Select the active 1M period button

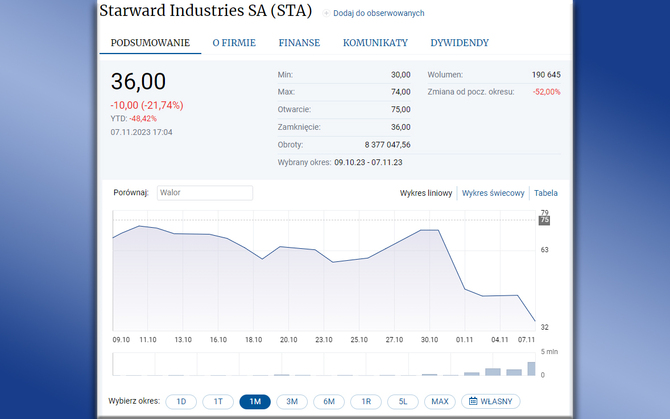coord(255,401)
